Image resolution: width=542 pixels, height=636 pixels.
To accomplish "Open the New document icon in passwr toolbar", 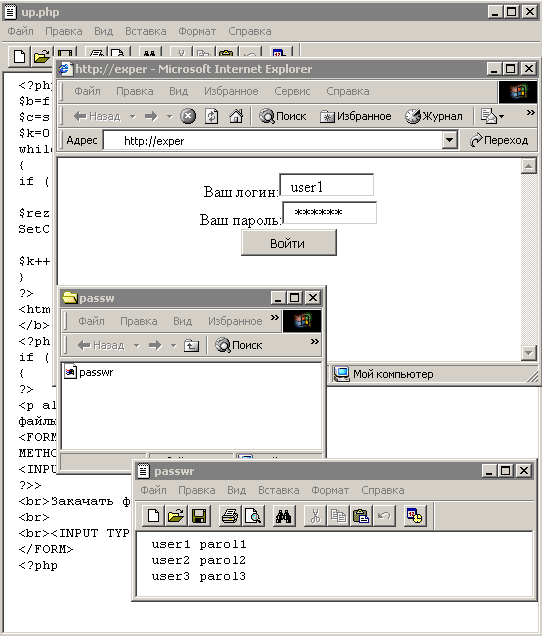I will coord(153,516).
